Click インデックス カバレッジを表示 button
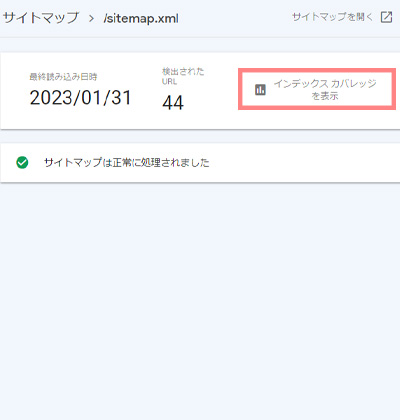This screenshot has width=400, height=420. 317,89
